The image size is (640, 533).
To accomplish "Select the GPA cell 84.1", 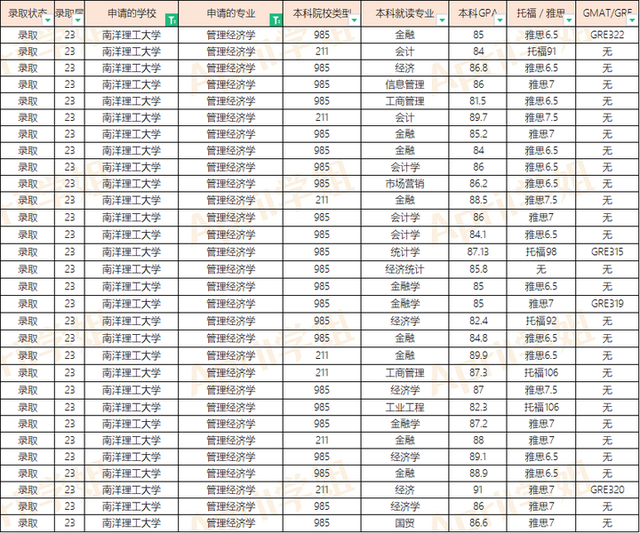I will point(478,235).
